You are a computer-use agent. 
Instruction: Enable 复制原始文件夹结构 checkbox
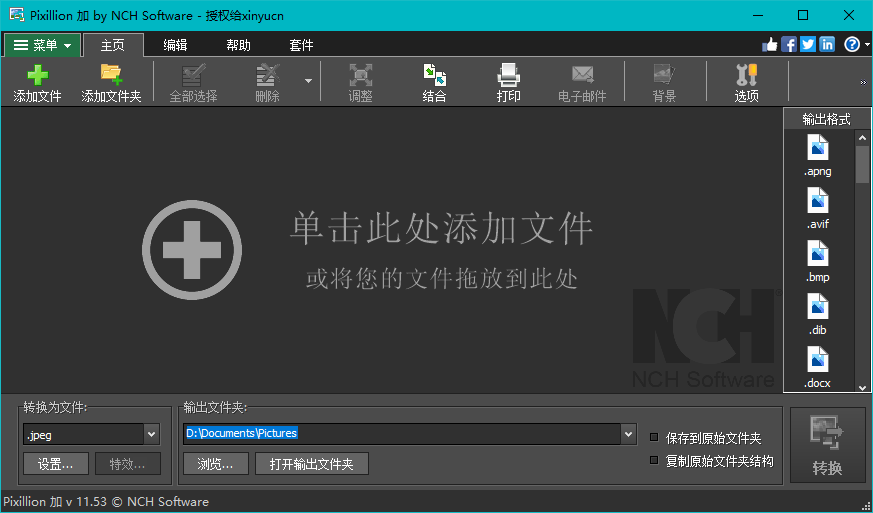654,460
